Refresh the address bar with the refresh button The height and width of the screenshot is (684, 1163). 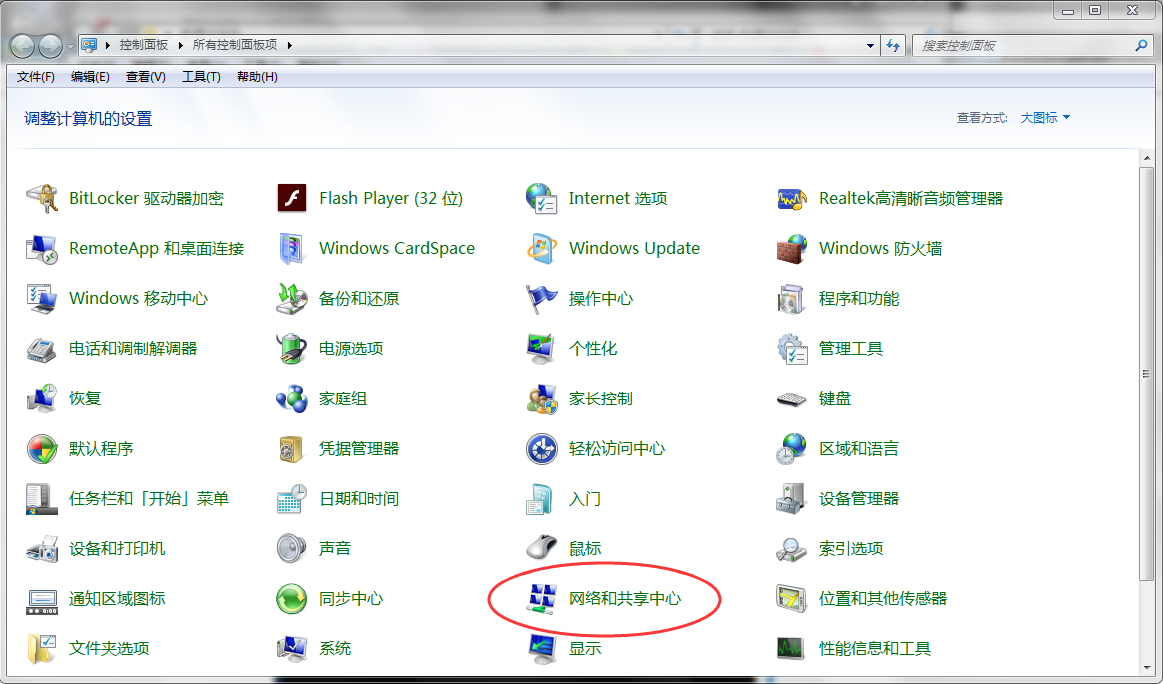point(893,45)
